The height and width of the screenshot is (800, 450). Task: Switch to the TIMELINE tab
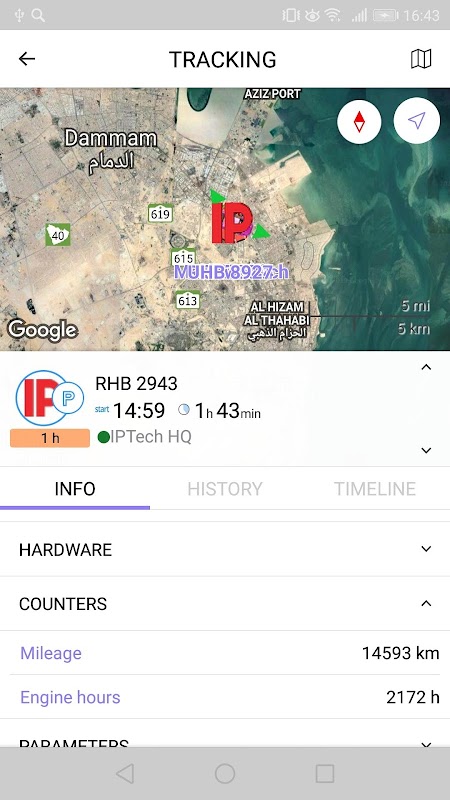[x=374, y=489]
